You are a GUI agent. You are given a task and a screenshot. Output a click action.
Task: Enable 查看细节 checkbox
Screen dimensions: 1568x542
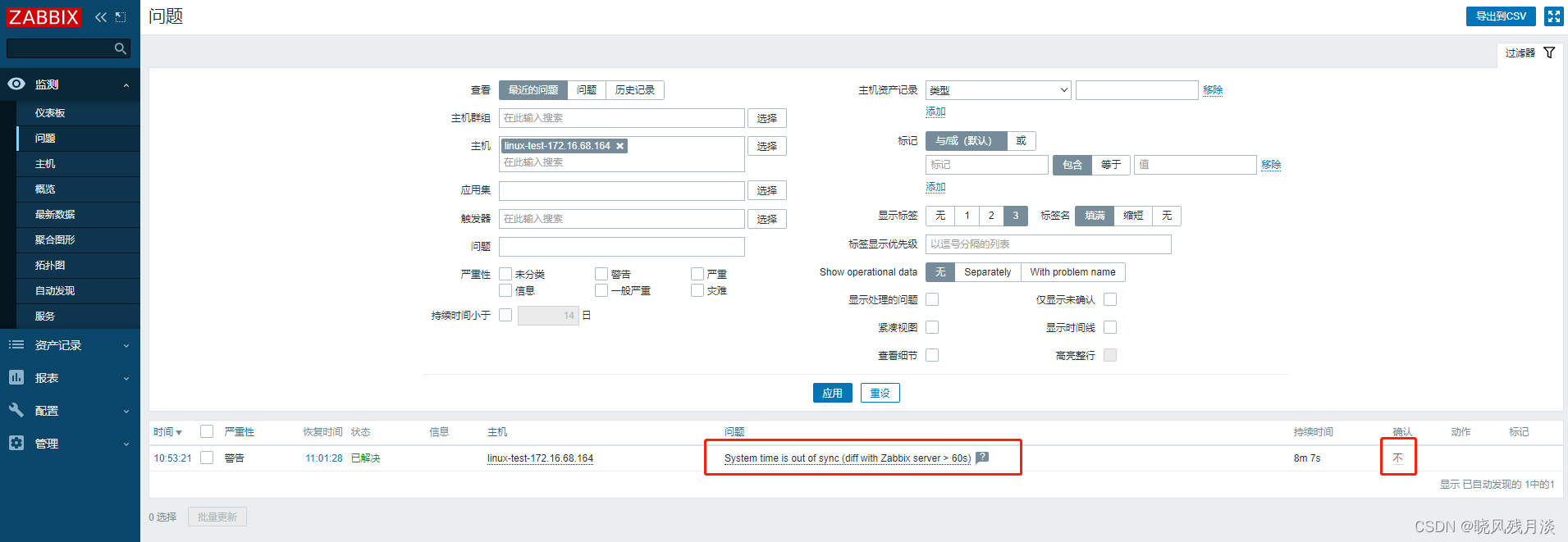(x=932, y=355)
